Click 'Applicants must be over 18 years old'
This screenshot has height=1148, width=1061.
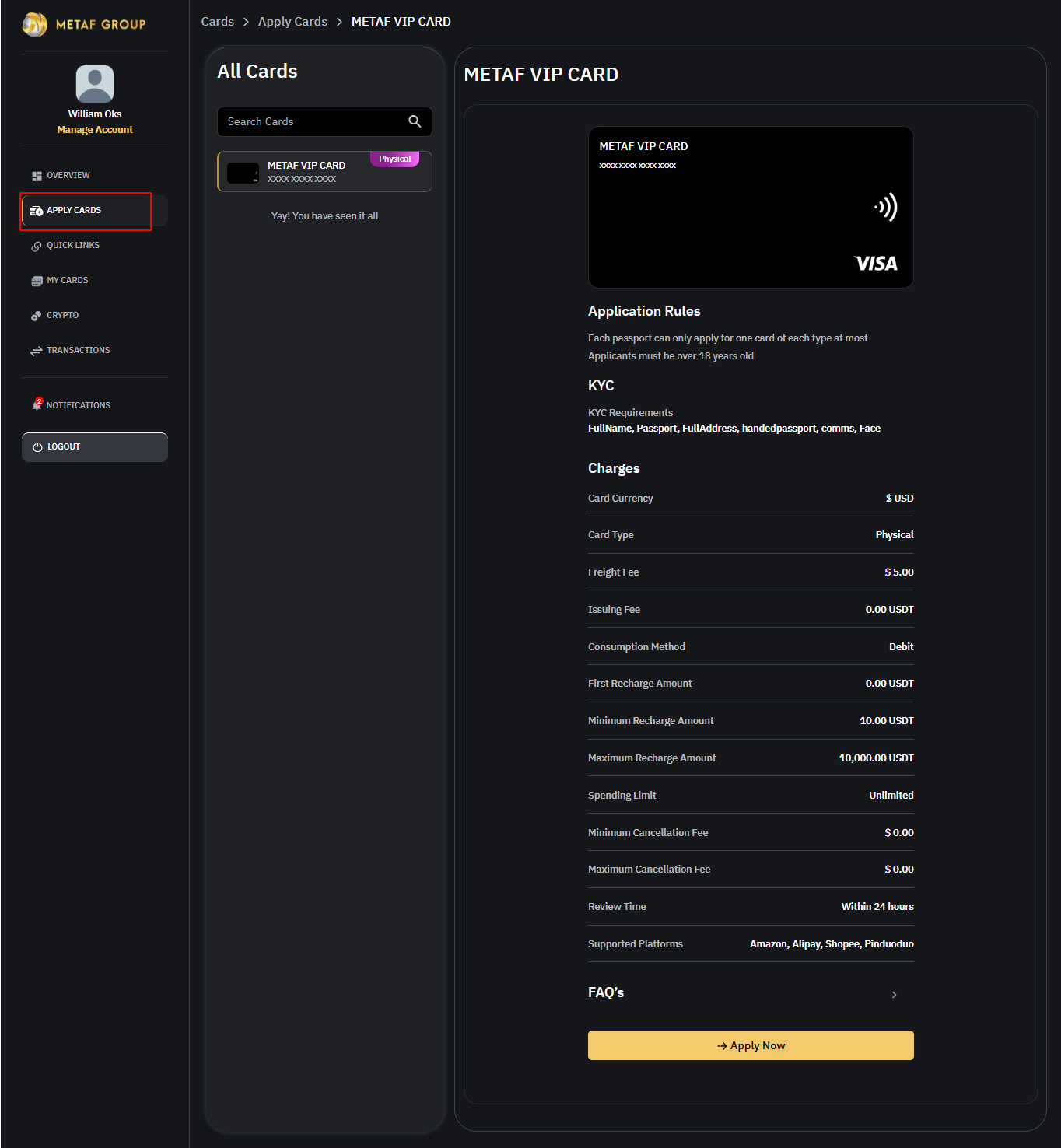click(x=671, y=356)
